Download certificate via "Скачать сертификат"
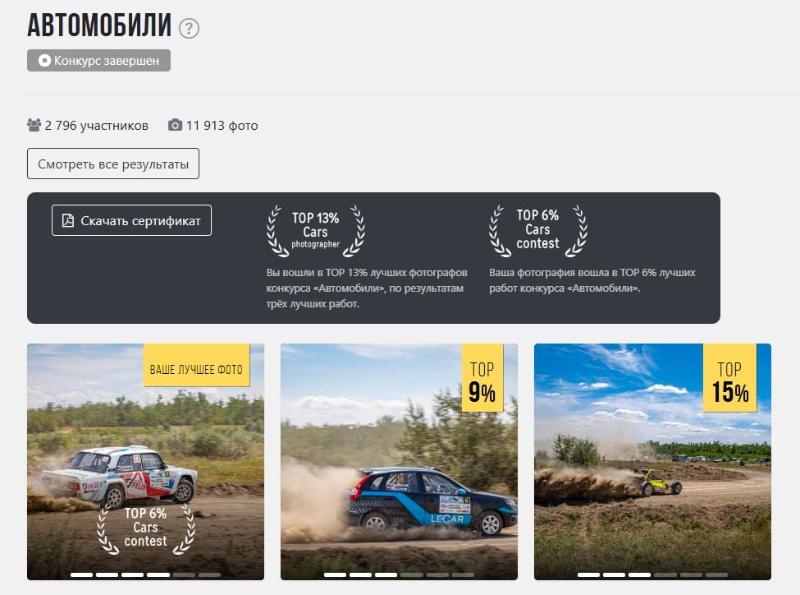Image resolution: width=800 pixels, height=595 pixels. pos(132,220)
